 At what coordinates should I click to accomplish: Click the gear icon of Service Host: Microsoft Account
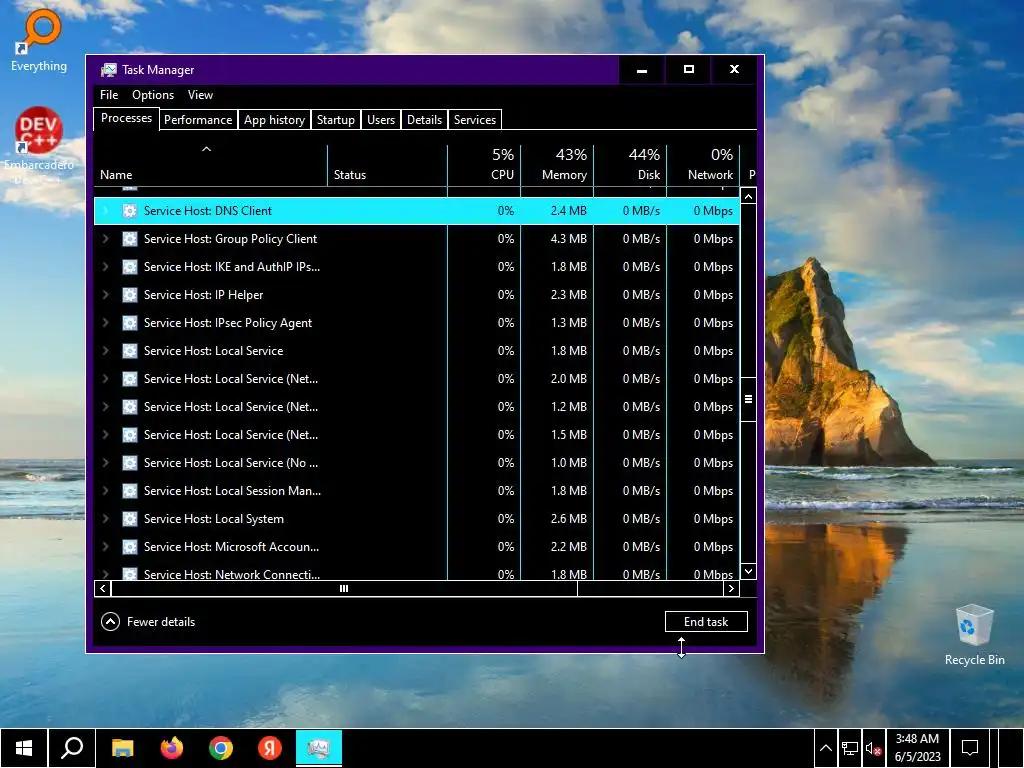(130, 547)
